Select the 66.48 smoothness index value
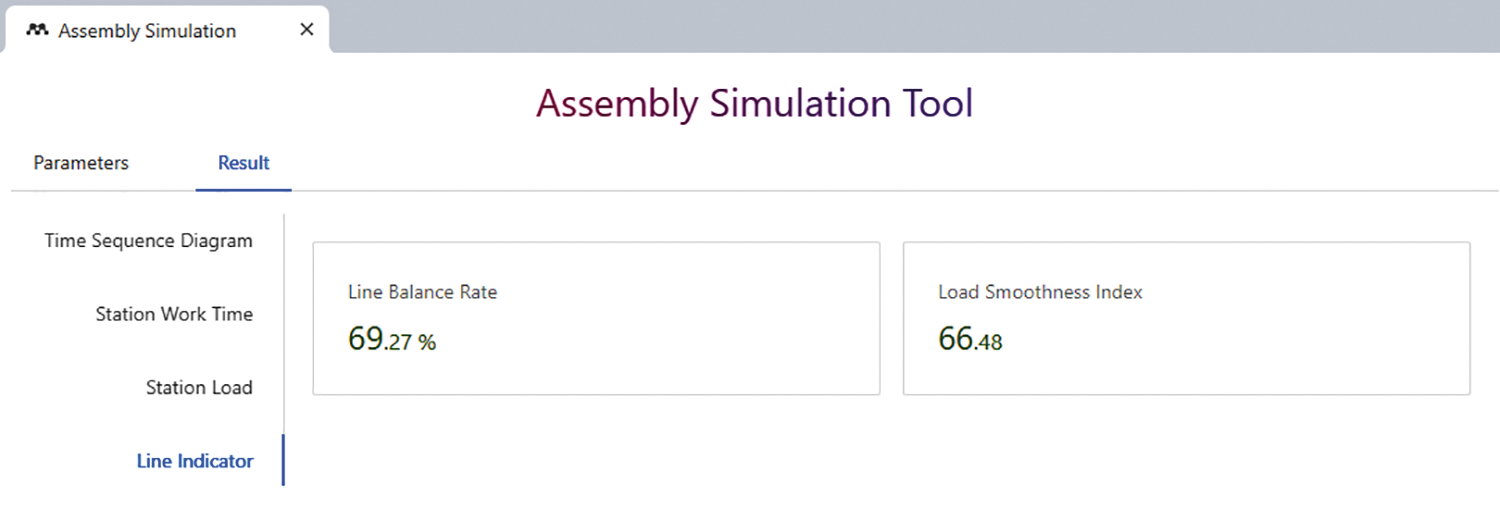 pos(969,340)
